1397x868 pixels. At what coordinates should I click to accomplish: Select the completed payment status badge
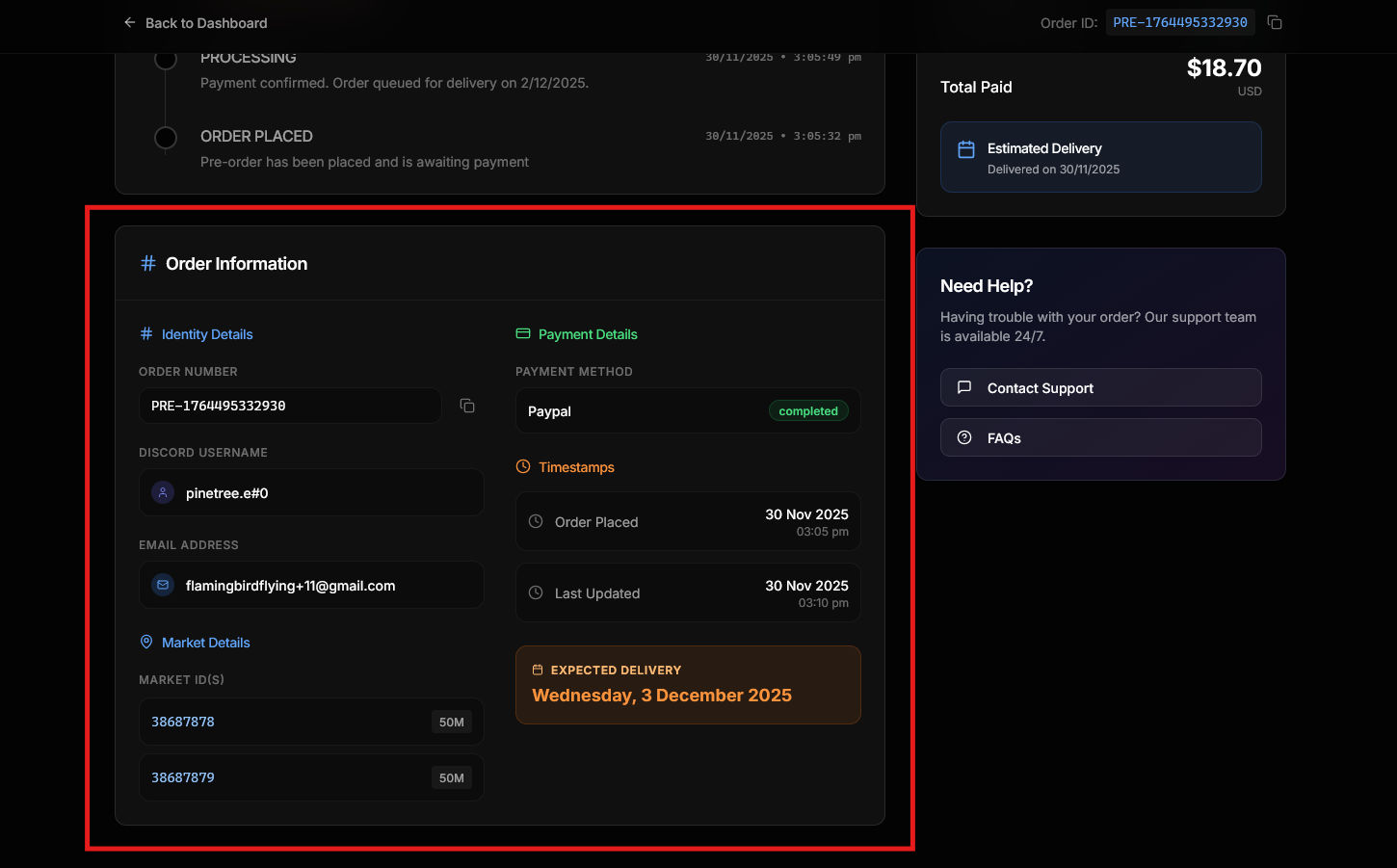(807, 411)
